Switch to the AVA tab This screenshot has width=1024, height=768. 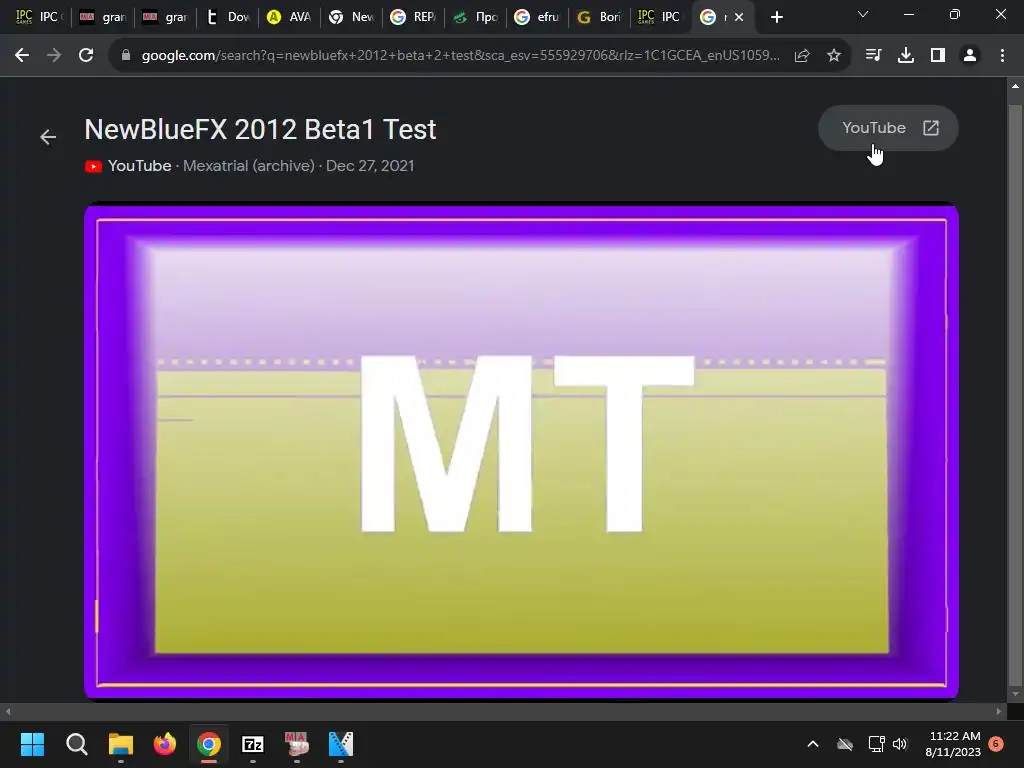pos(290,17)
